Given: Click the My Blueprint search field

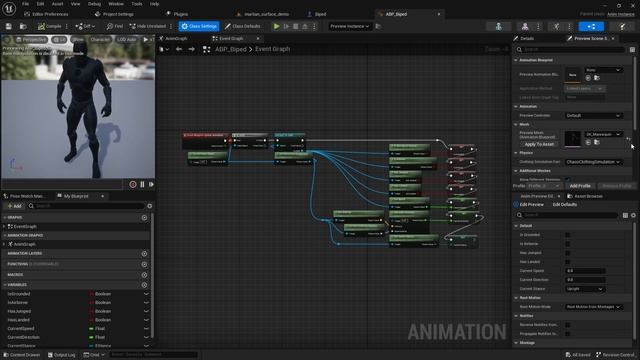Looking at the screenshot, I should click(x=86, y=206).
